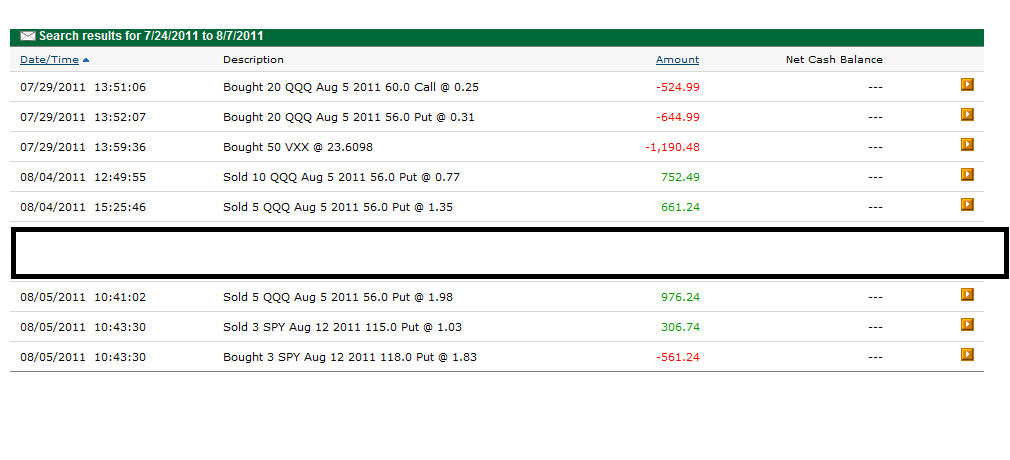
Task: Sort by Amount column link
Action: (678, 60)
